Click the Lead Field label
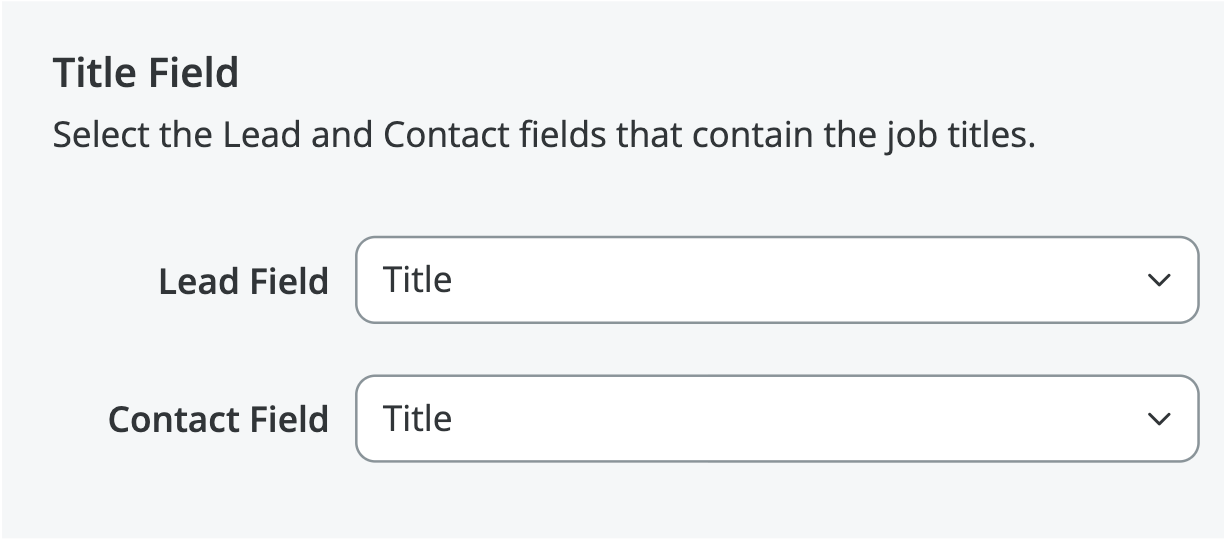 tap(243, 281)
